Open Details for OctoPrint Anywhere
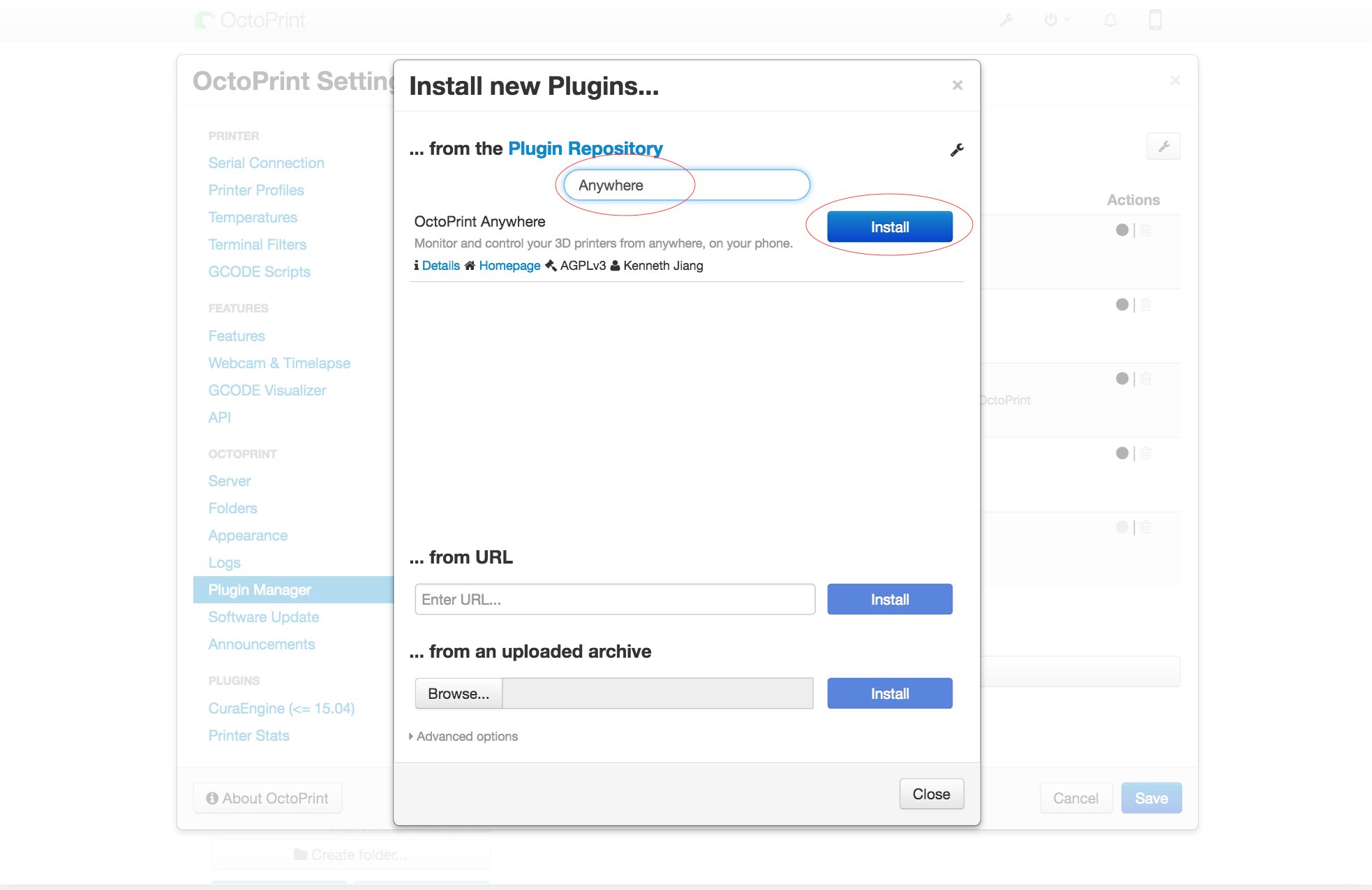 [x=440, y=266]
